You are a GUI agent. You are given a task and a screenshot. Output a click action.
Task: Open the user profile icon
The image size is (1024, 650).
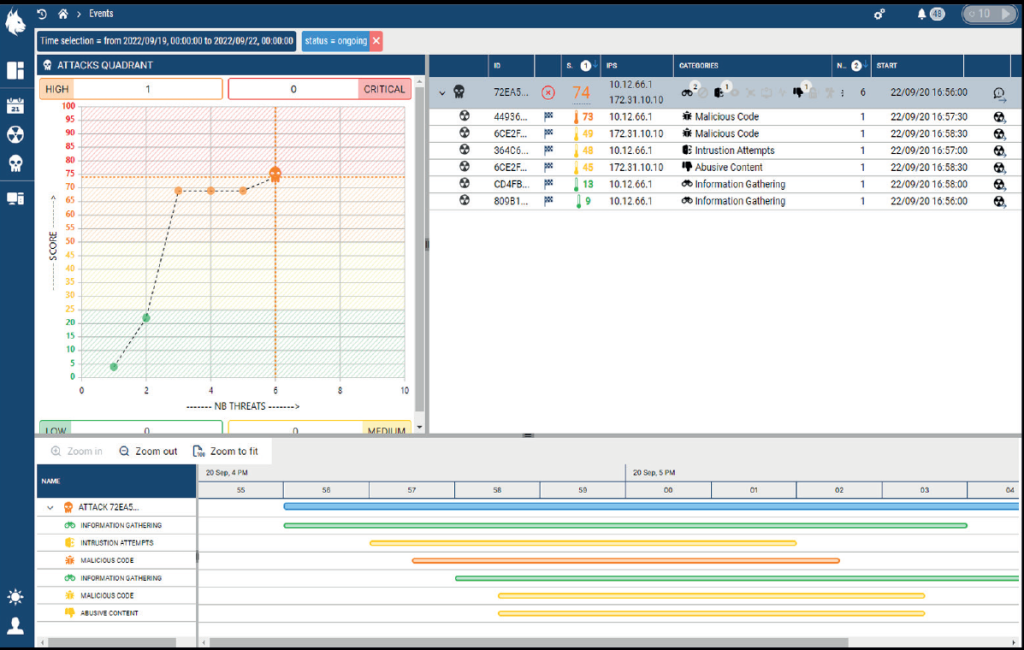15,626
